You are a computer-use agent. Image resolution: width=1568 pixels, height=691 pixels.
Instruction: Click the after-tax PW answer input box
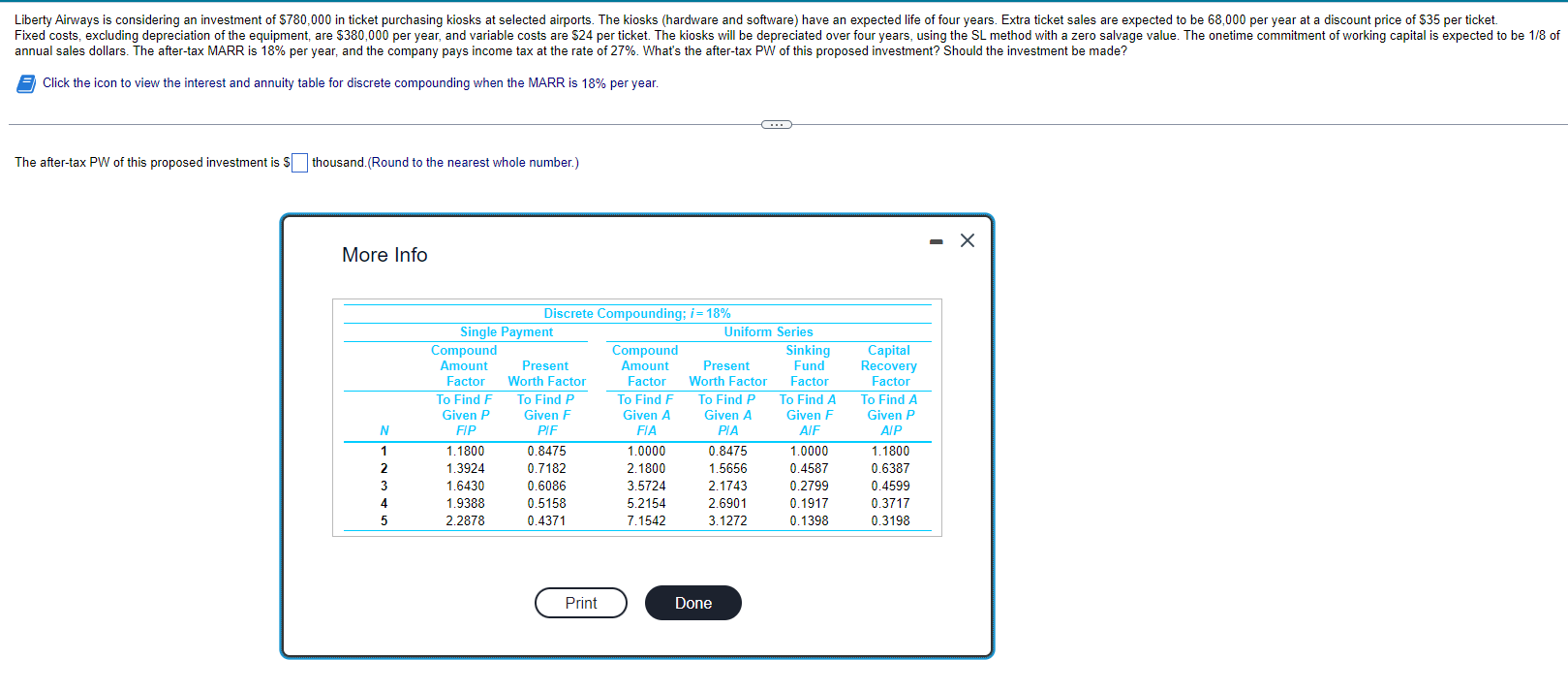point(299,163)
